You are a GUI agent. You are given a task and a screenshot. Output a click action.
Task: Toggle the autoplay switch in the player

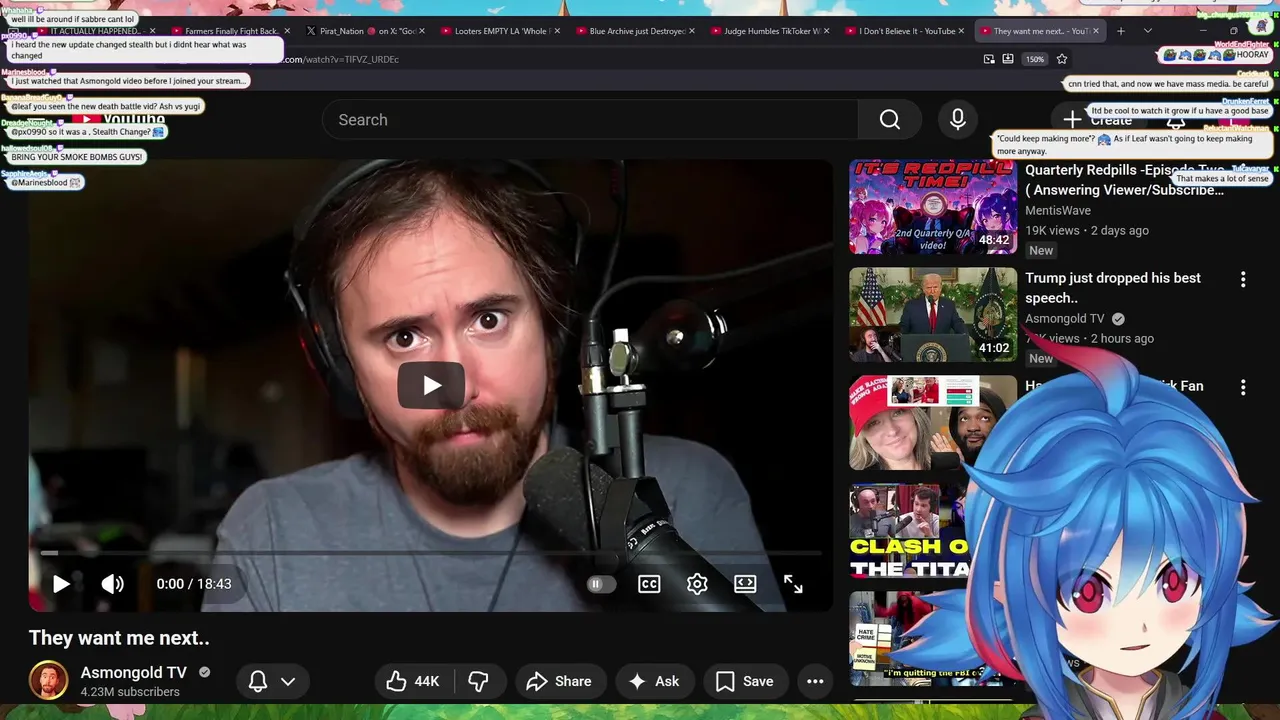coord(601,584)
